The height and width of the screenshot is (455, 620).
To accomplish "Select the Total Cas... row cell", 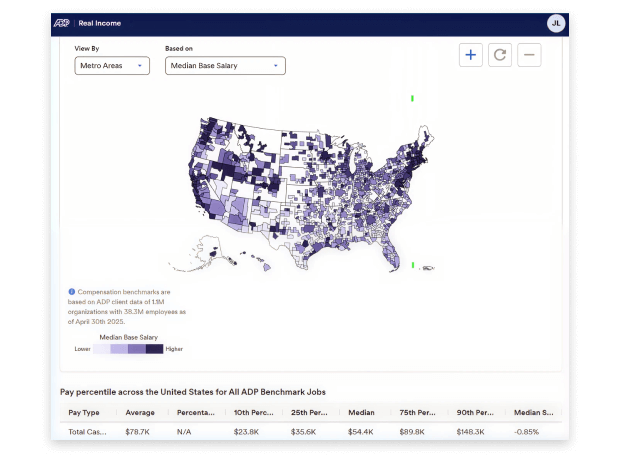I will point(87,432).
